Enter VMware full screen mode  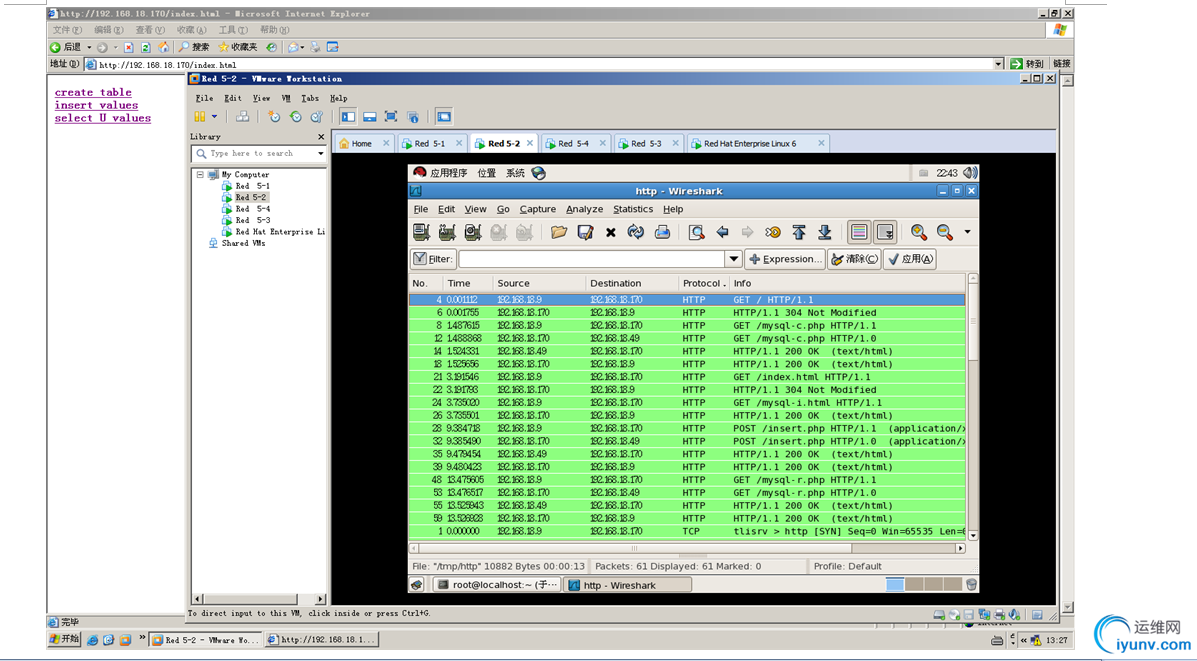click(x=391, y=117)
